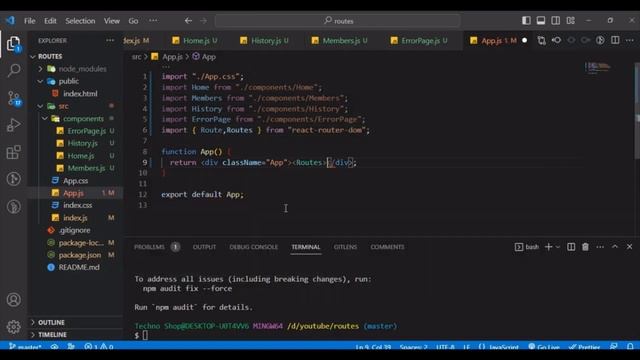Screen dimensions: 640x360
Task: Click Go Live in the status bar
Action: coord(544,347)
